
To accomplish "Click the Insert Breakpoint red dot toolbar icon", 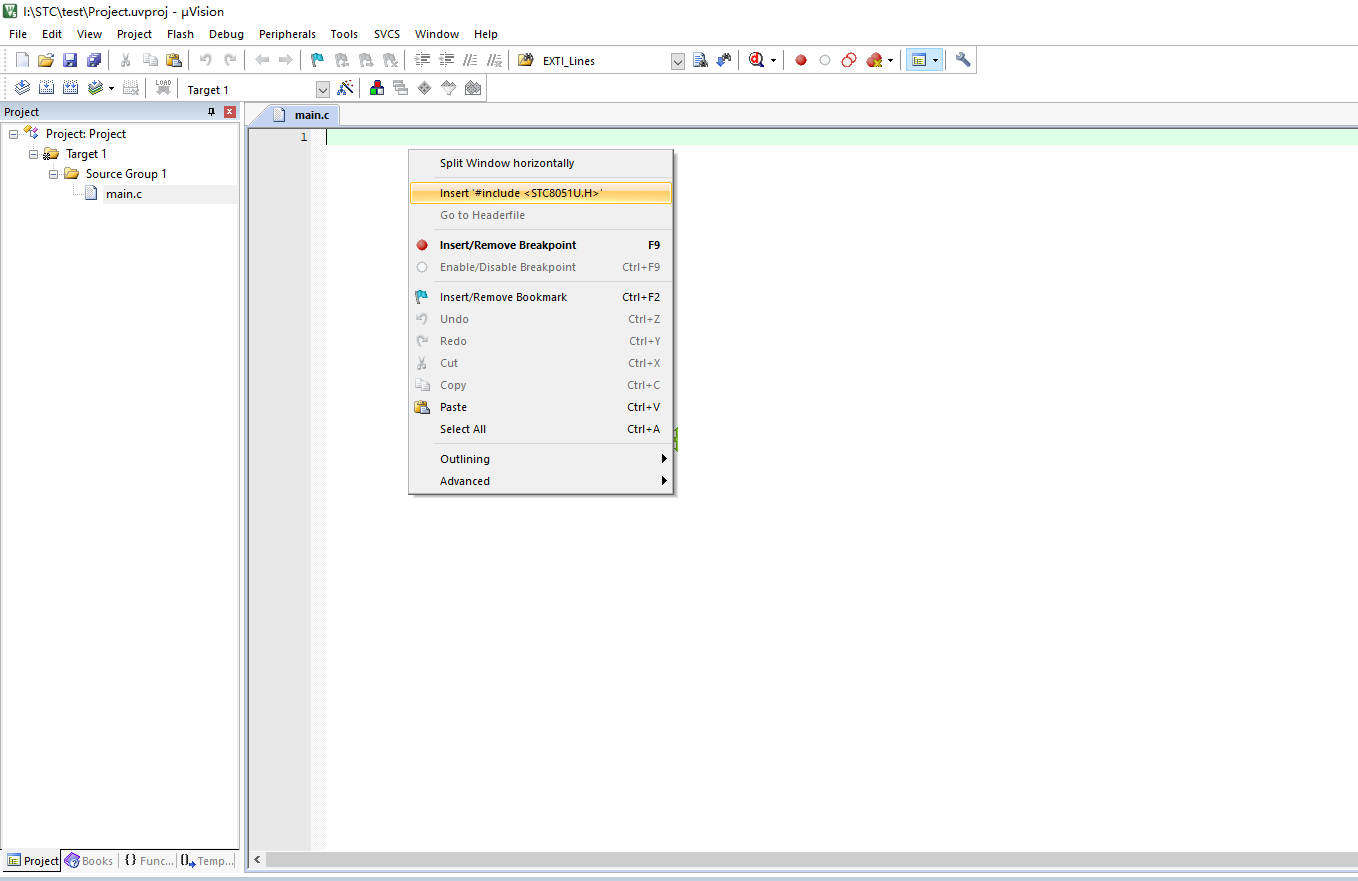I will tap(801, 60).
